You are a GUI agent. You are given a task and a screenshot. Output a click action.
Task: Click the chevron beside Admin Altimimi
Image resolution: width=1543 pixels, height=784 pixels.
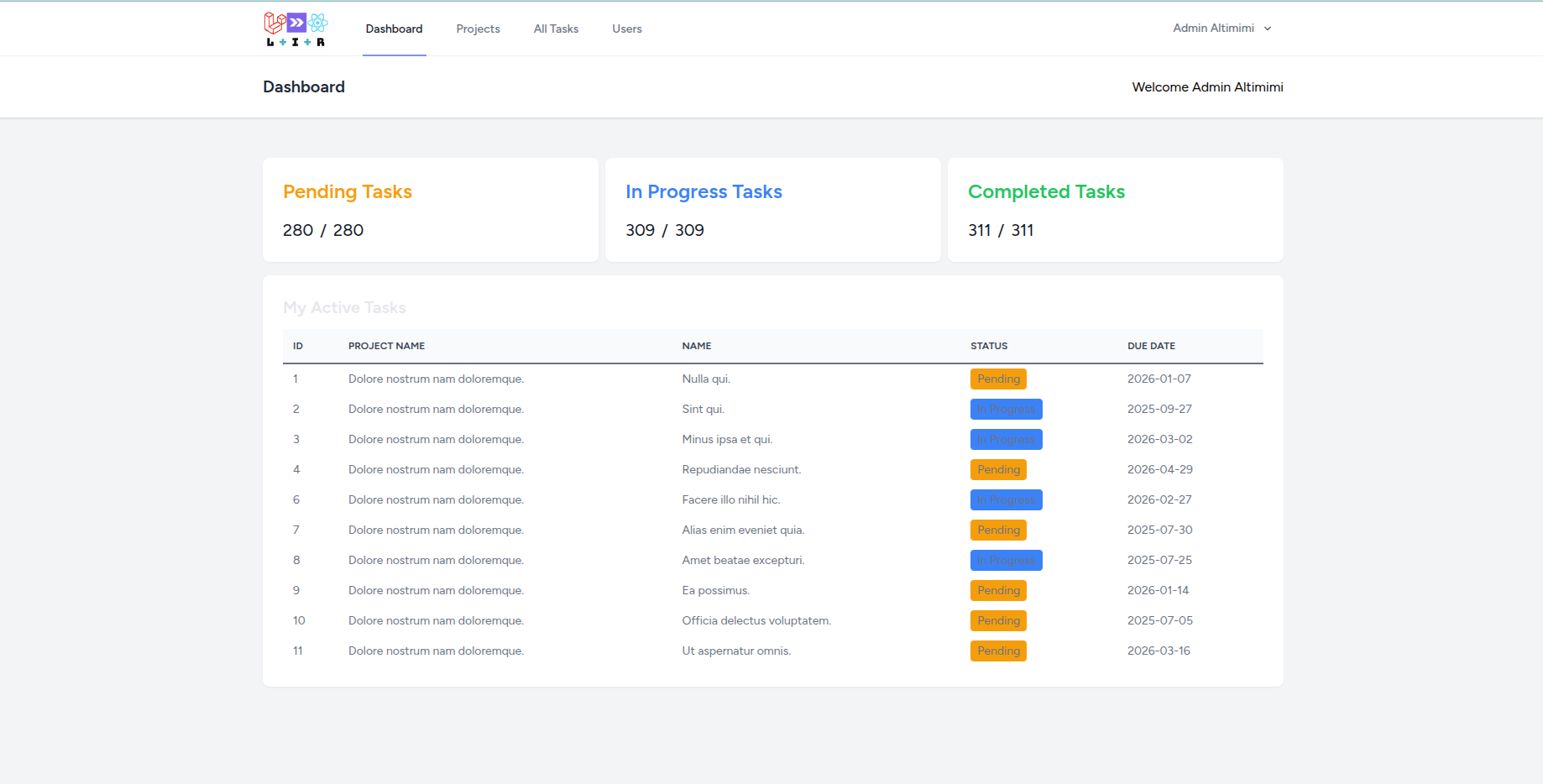click(1268, 29)
